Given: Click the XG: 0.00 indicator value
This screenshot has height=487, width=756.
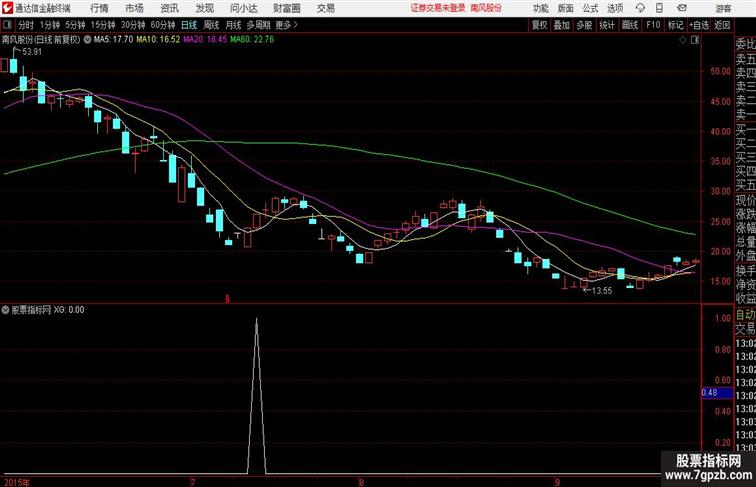Looking at the screenshot, I should pyautogui.click(x=69, y=310).
